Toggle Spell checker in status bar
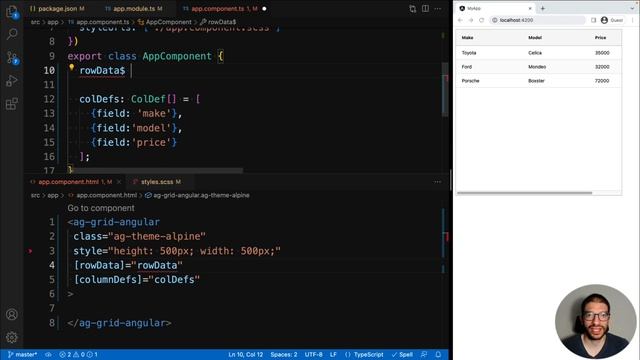The height and width of the screenshot is (360, 640). click(x=402, y=355)
